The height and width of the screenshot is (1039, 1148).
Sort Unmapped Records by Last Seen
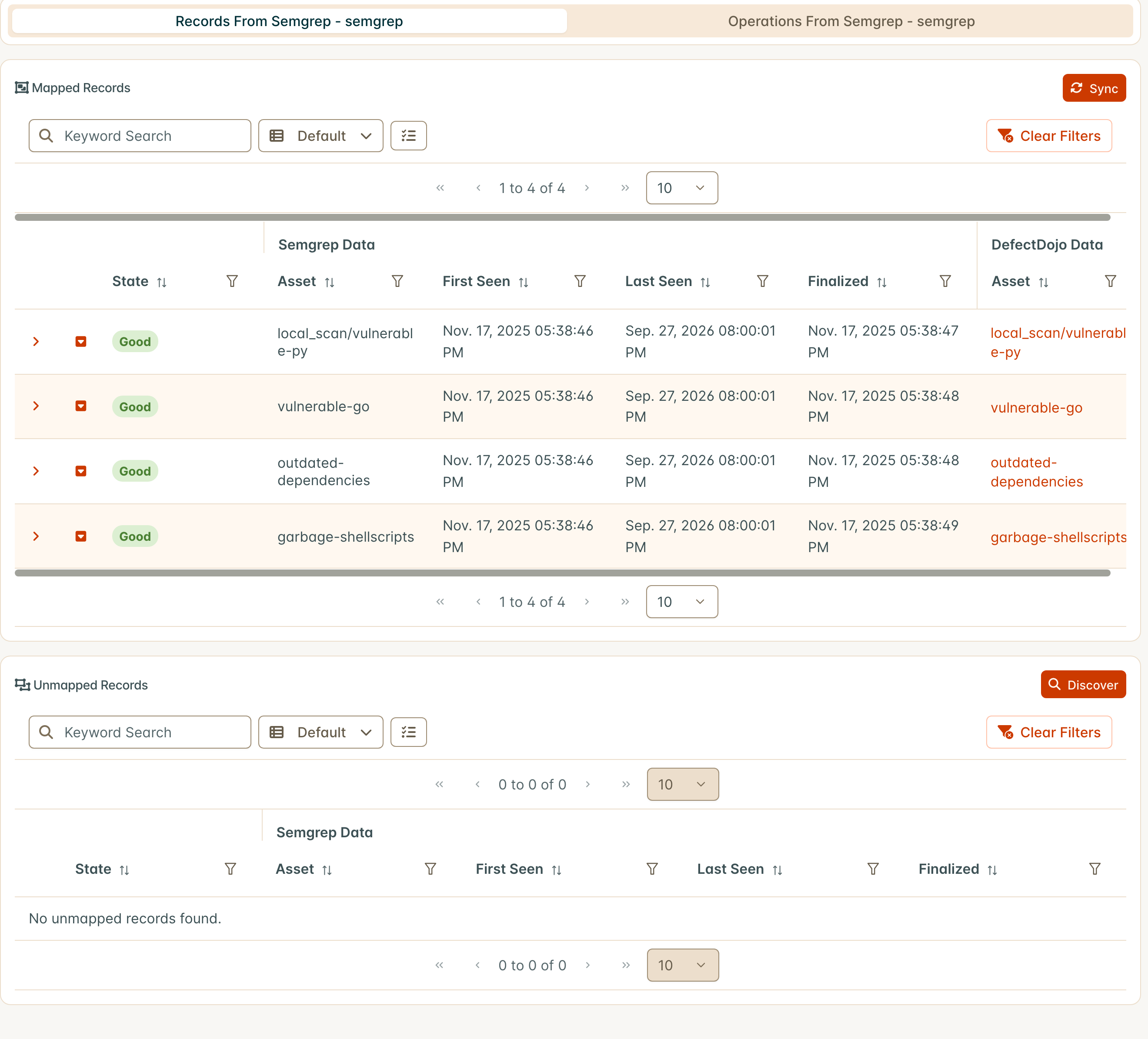click(778, 870)
